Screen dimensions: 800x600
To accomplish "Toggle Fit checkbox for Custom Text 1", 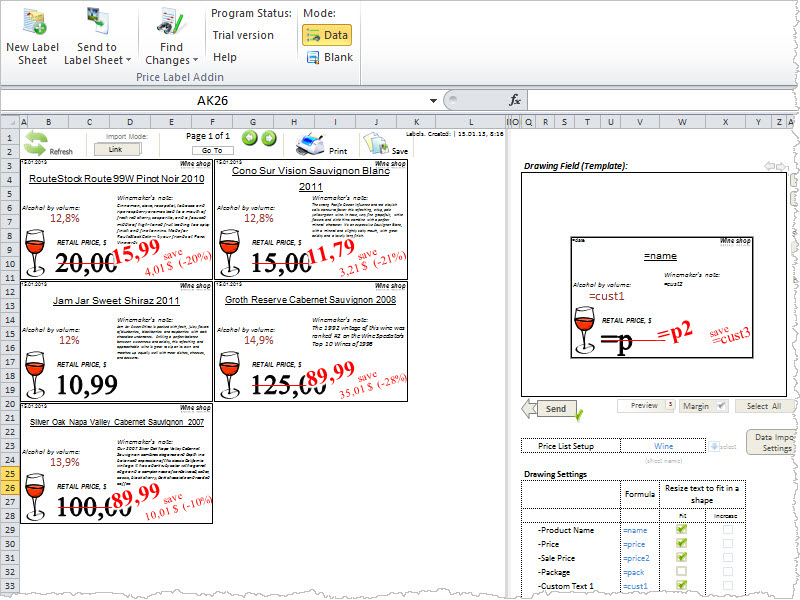I will 681,585.
